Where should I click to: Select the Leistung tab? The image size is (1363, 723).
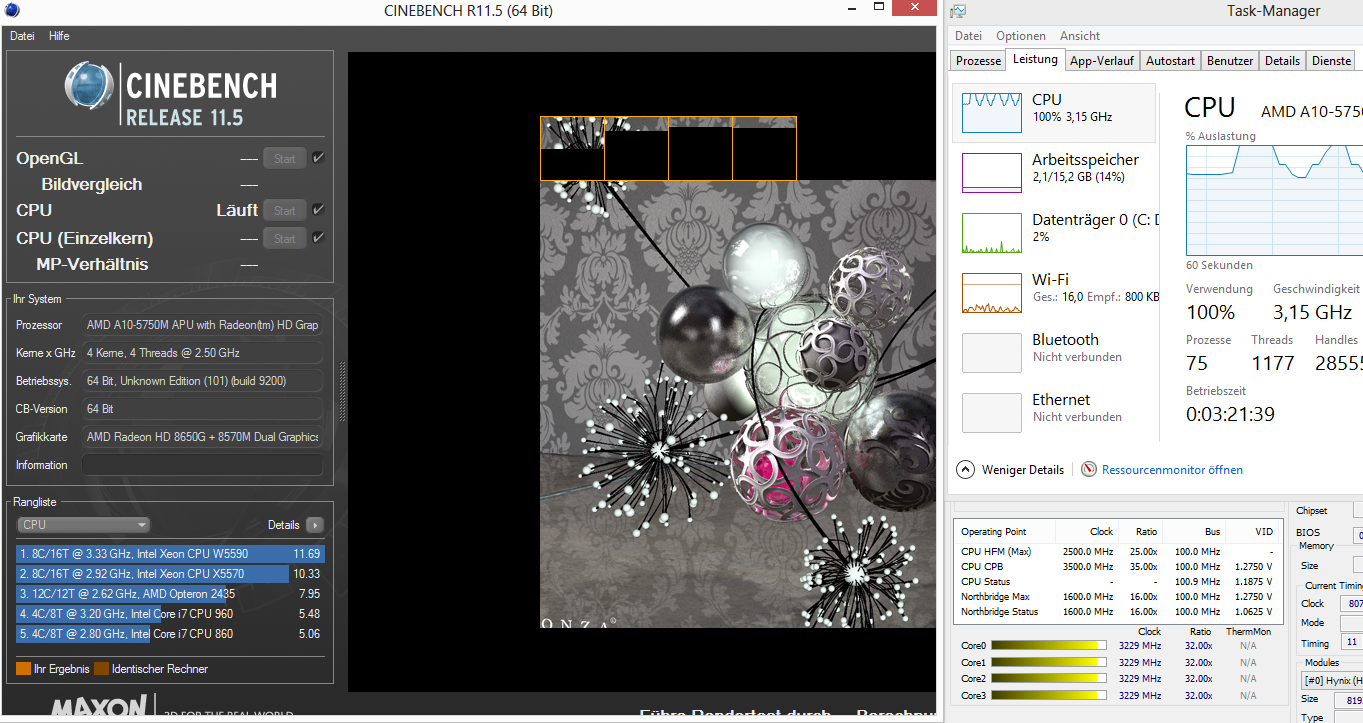[x=1035, y=59]
